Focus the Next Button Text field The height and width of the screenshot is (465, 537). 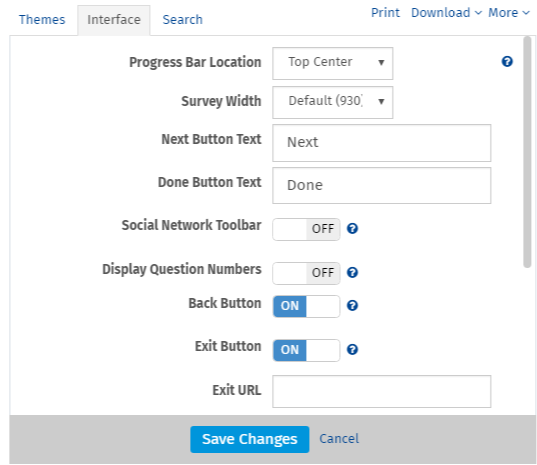point(382,143)
